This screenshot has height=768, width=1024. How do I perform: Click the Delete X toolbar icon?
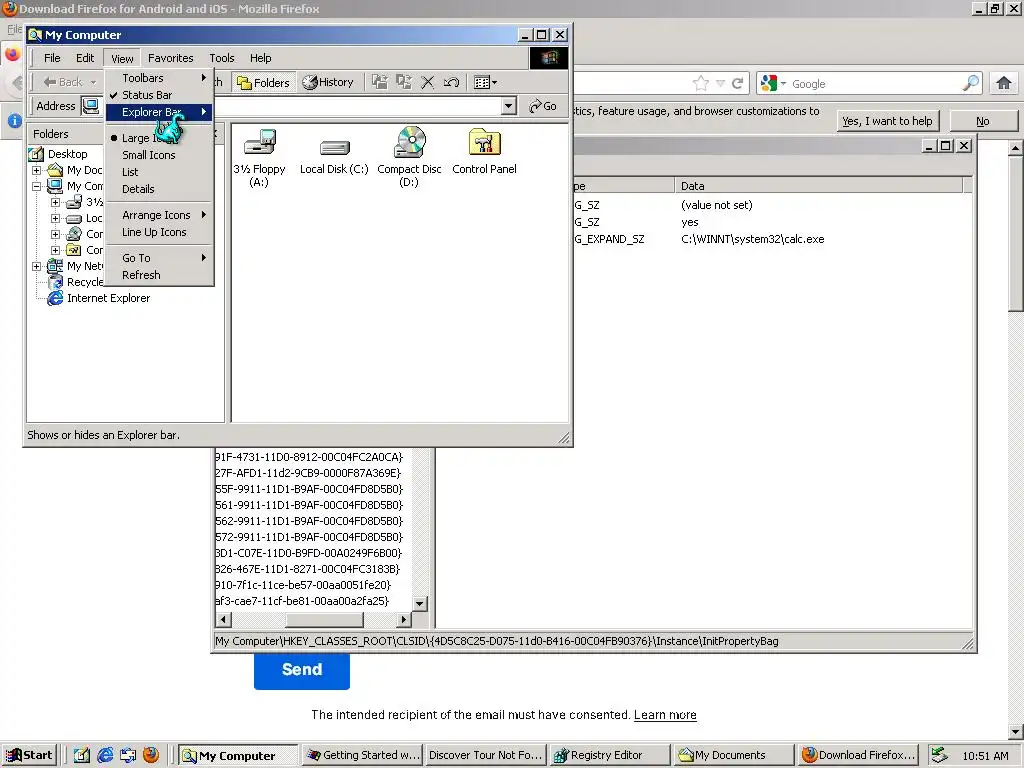(x=427, y=82)
